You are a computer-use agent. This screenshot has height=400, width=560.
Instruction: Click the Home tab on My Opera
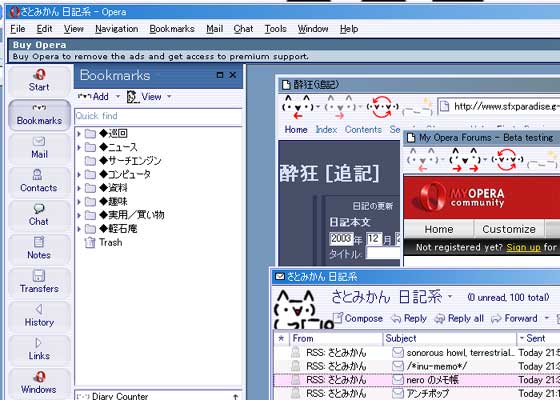(x=439, y=229)
